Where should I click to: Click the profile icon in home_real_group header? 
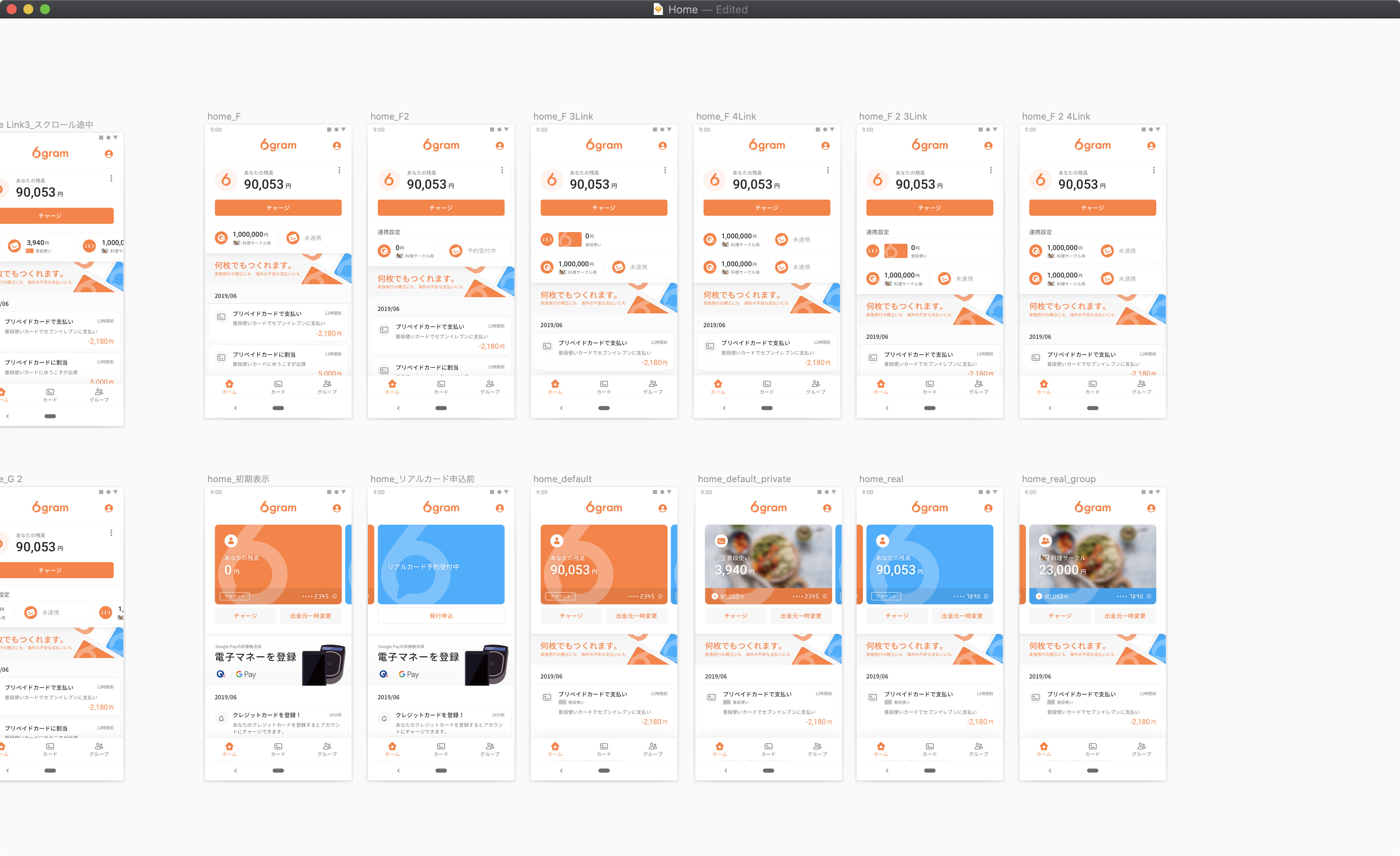1151,508
